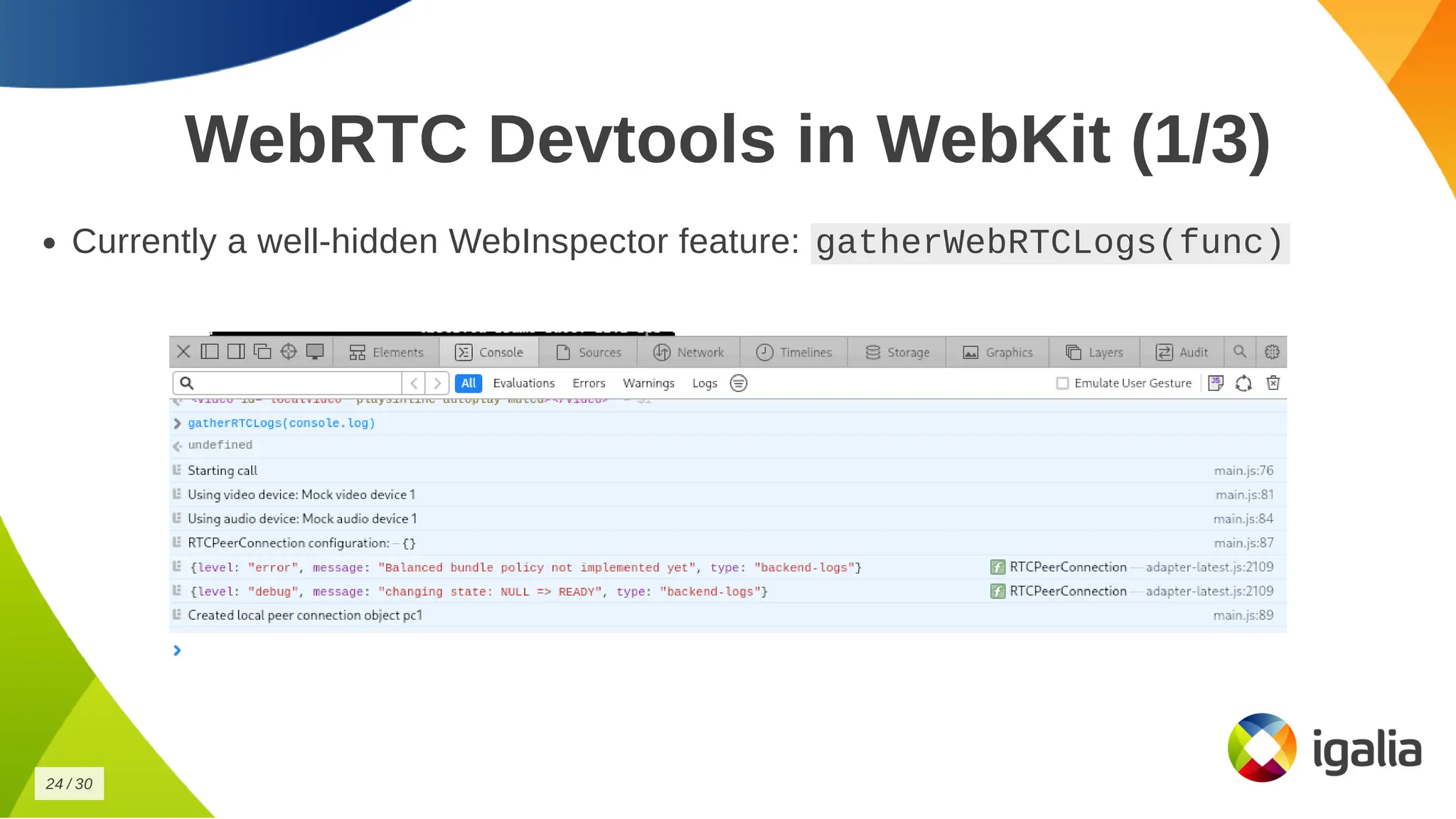Click the igalia logo
Image resolution: width=1456 pixels, height=819 pixels.
(x=1324, y=748)
